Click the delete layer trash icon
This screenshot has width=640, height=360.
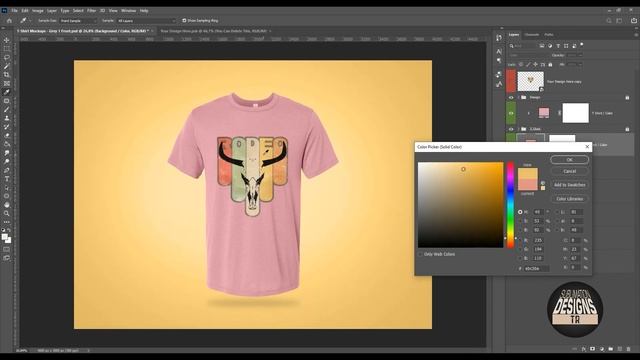629,349
